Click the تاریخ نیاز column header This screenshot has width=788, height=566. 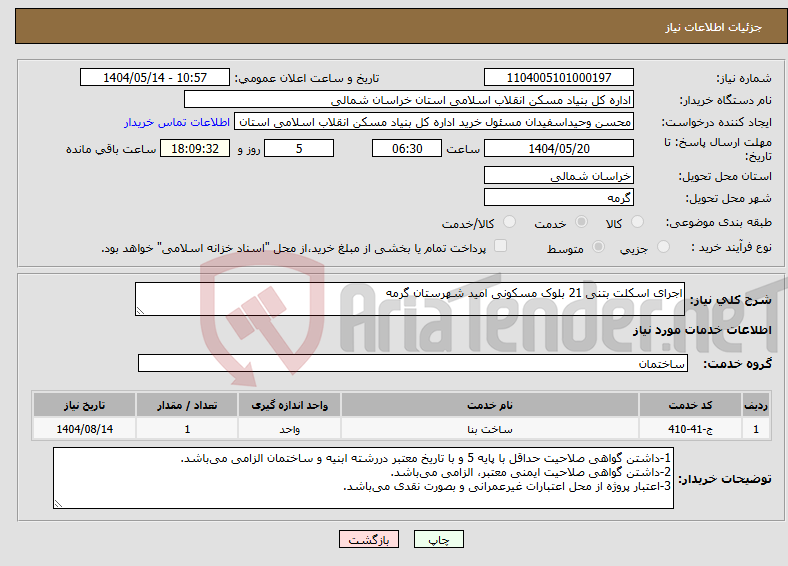(84, 405)
